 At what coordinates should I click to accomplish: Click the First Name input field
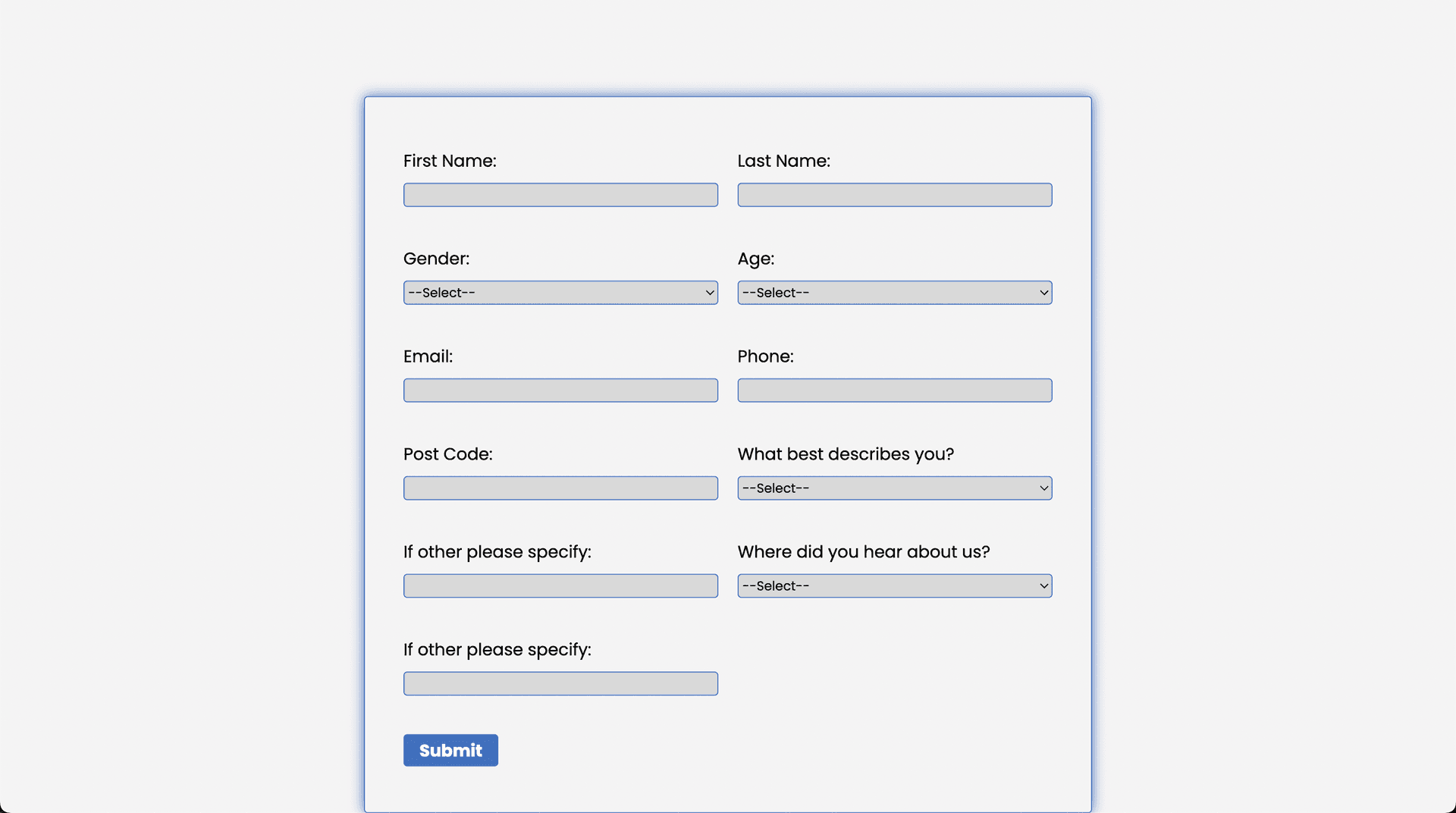(x=560, y=195)
